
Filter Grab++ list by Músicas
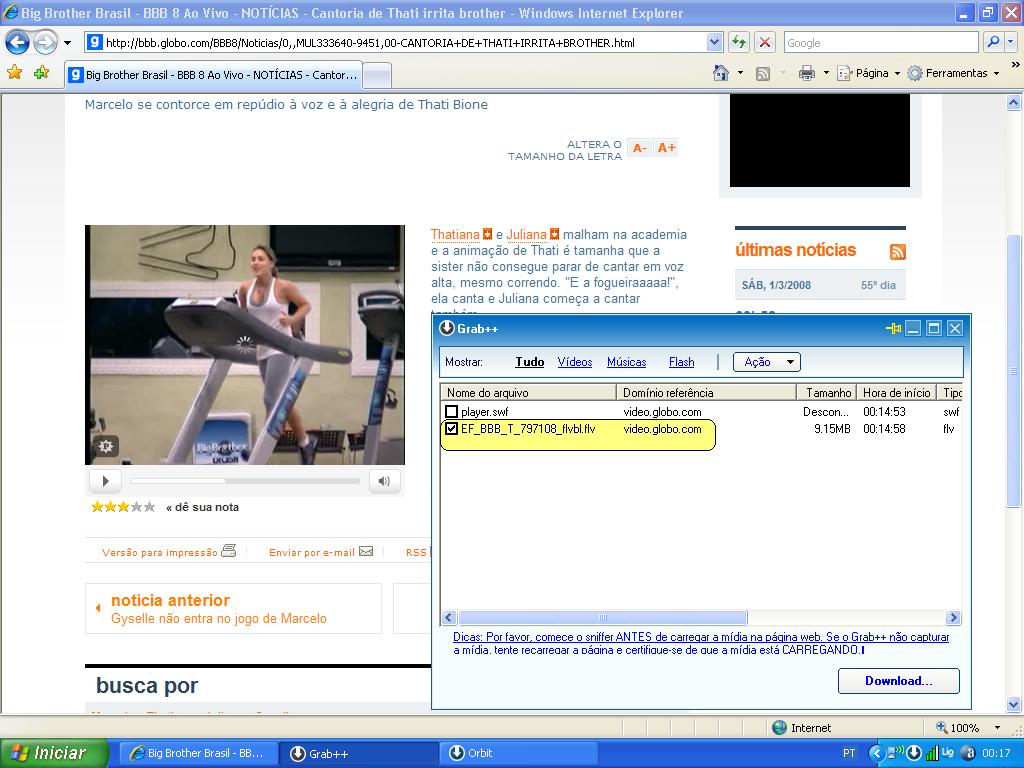click(626, 362)
